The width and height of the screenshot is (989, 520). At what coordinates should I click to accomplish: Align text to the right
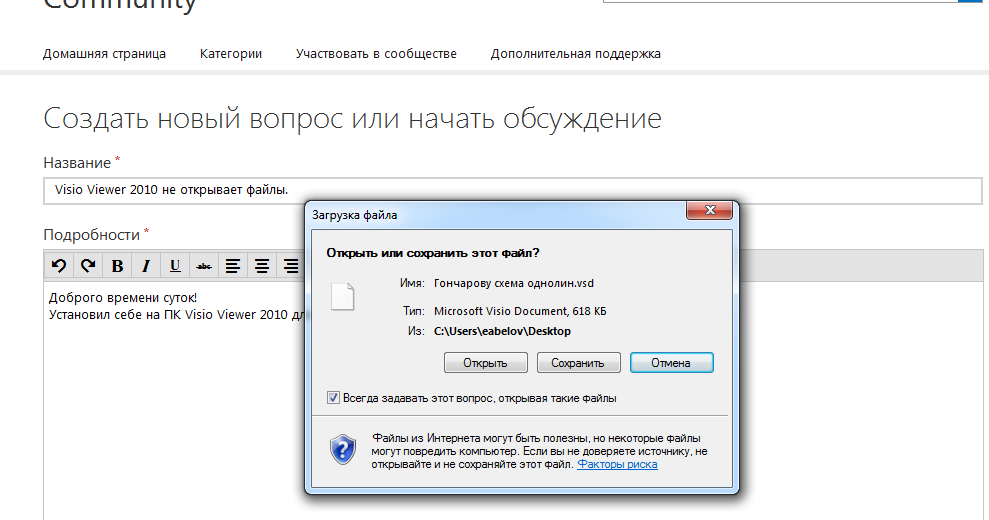click(x=291, y=266)
